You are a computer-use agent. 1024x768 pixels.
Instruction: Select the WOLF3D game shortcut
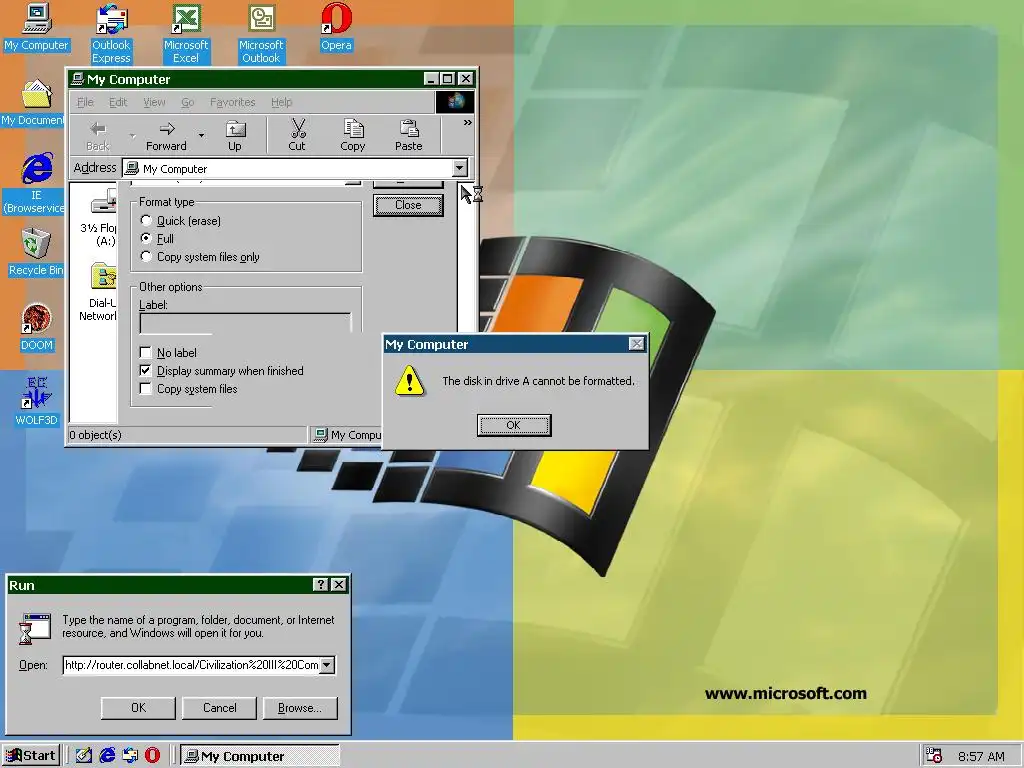36,402
